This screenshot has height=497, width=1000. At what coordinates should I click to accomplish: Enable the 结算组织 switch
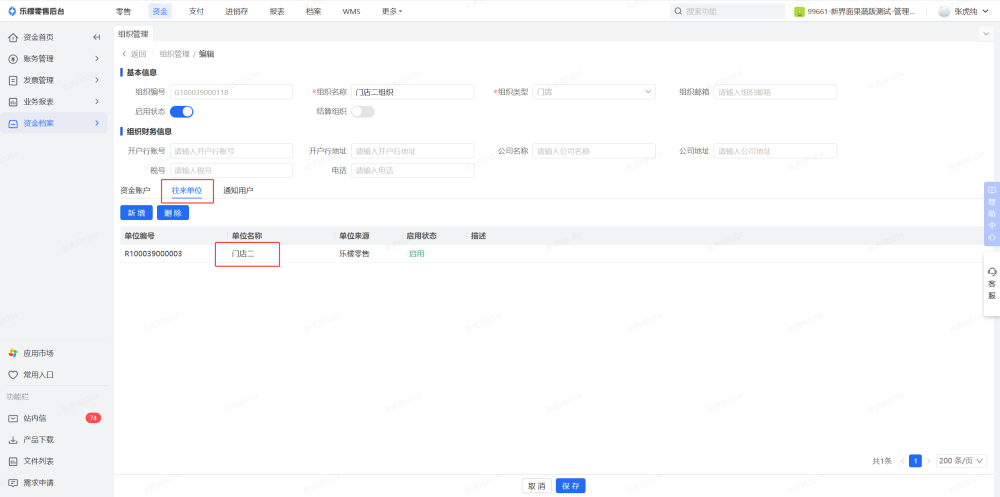(362, 112)
